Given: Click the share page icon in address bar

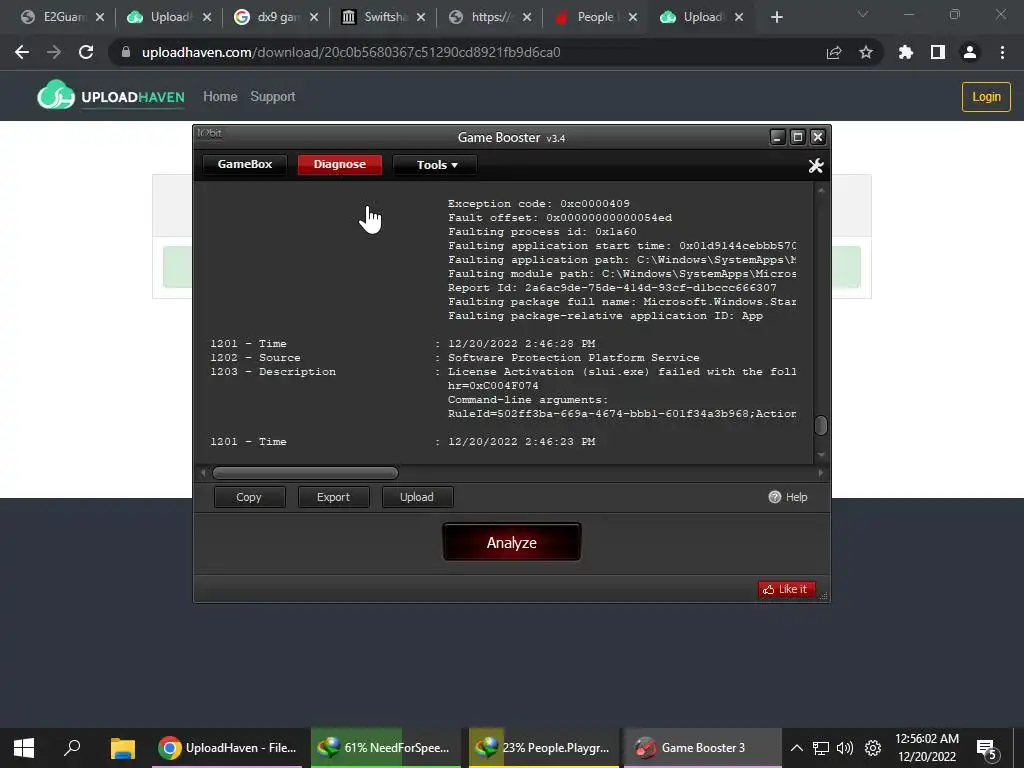Looking at the screenshot, I should [834, 52].
